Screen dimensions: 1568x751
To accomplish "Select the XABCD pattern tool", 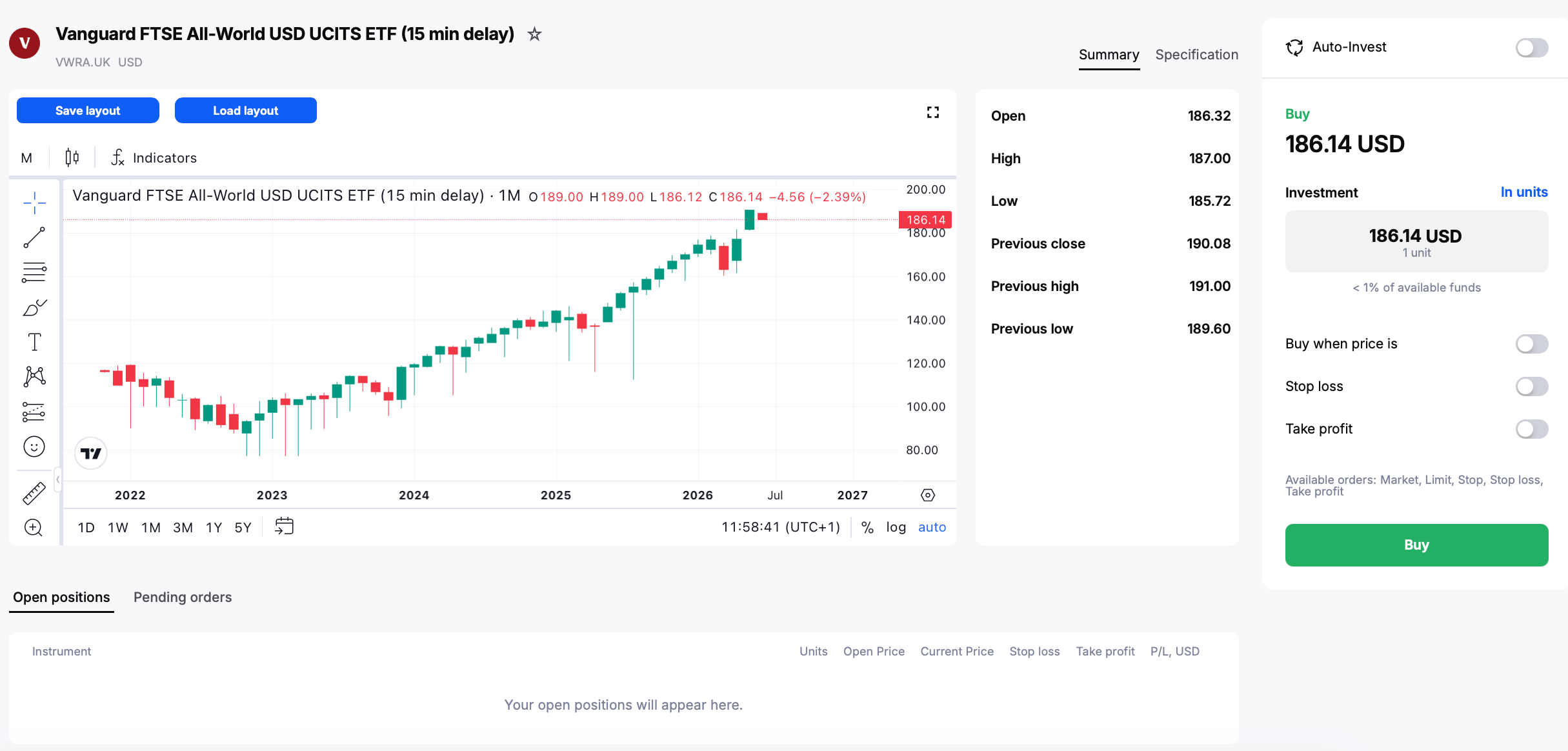I will [34, 377].
